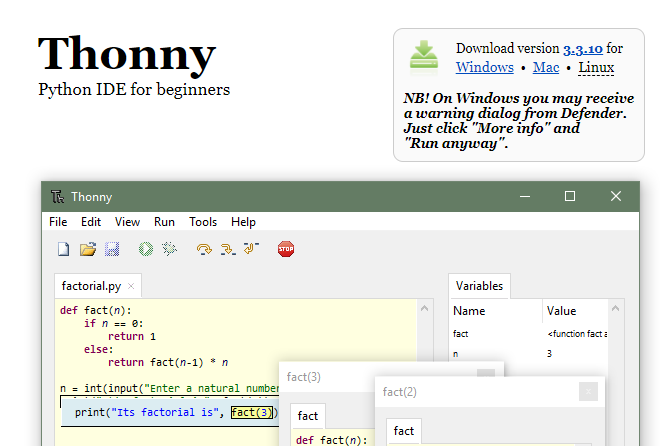Click the Step out arrow icon
This screenshot has height=446, width=665.
[251, 248]
